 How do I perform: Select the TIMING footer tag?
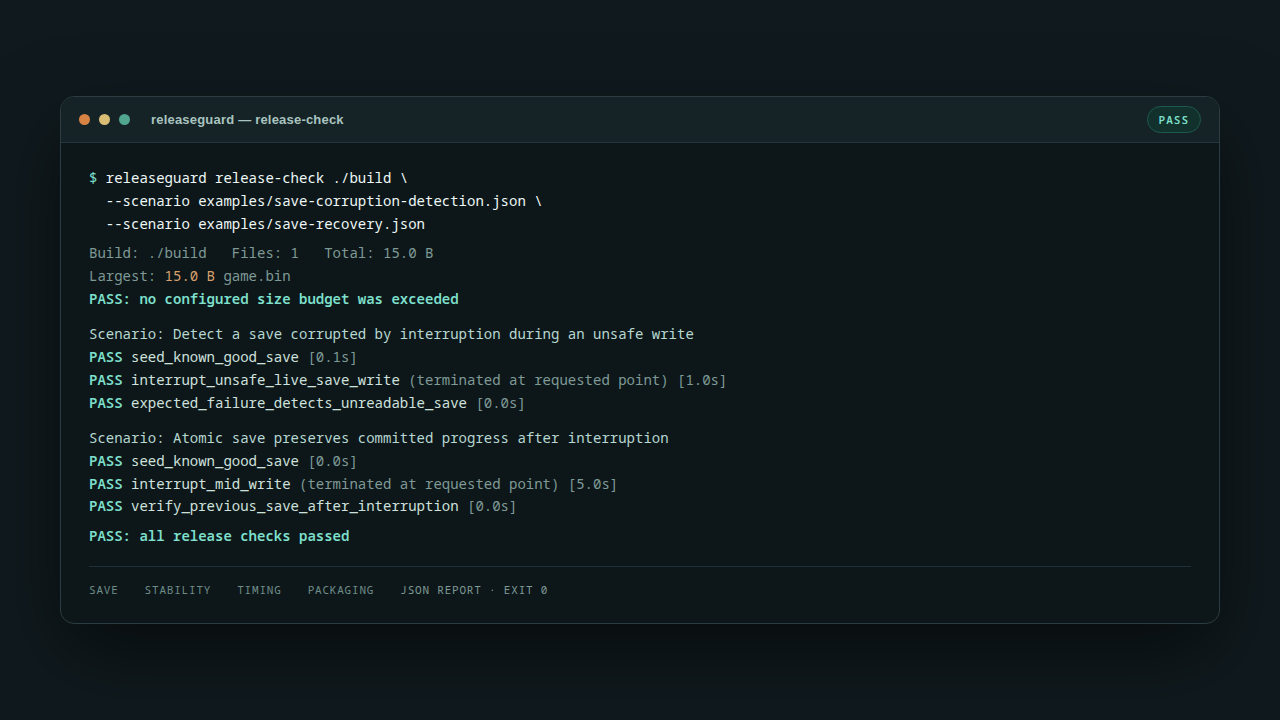259,590
